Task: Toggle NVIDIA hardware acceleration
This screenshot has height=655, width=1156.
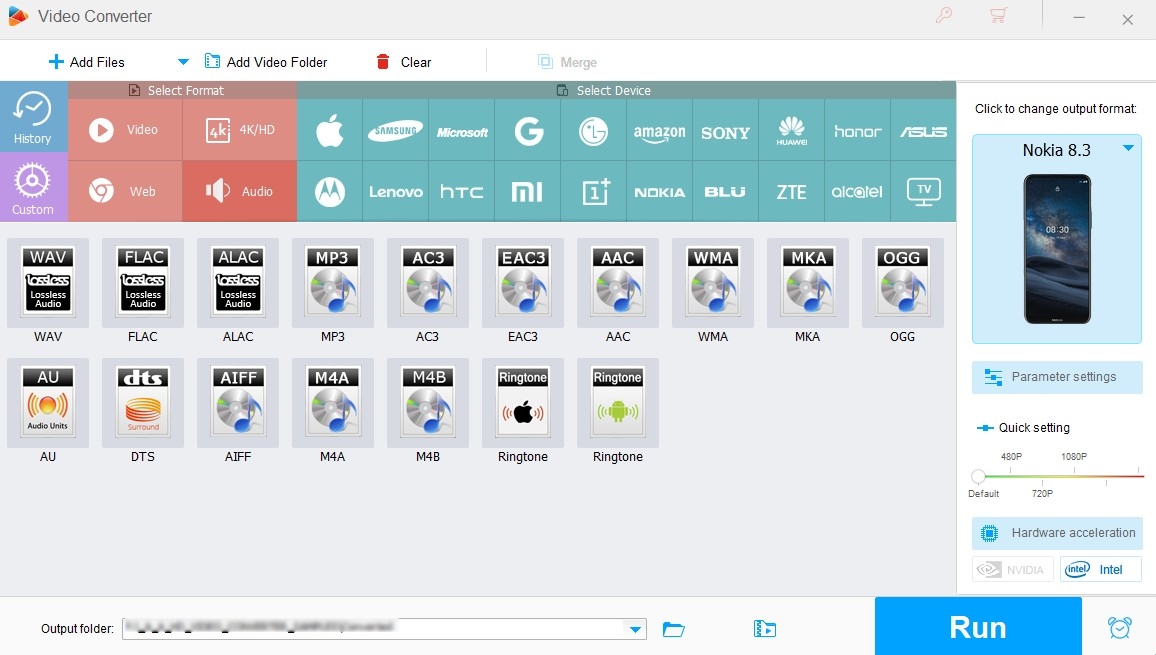Action: 1012,570
